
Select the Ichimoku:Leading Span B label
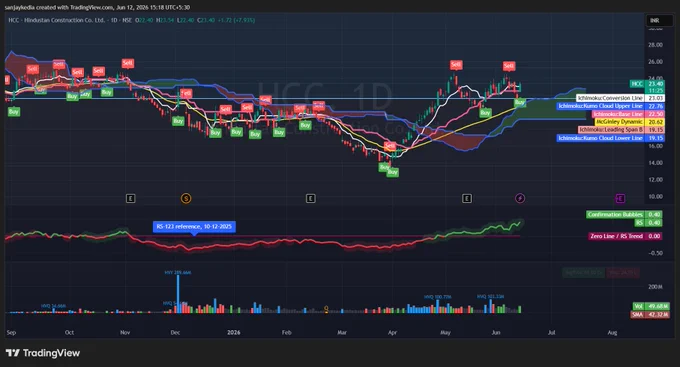621,130
